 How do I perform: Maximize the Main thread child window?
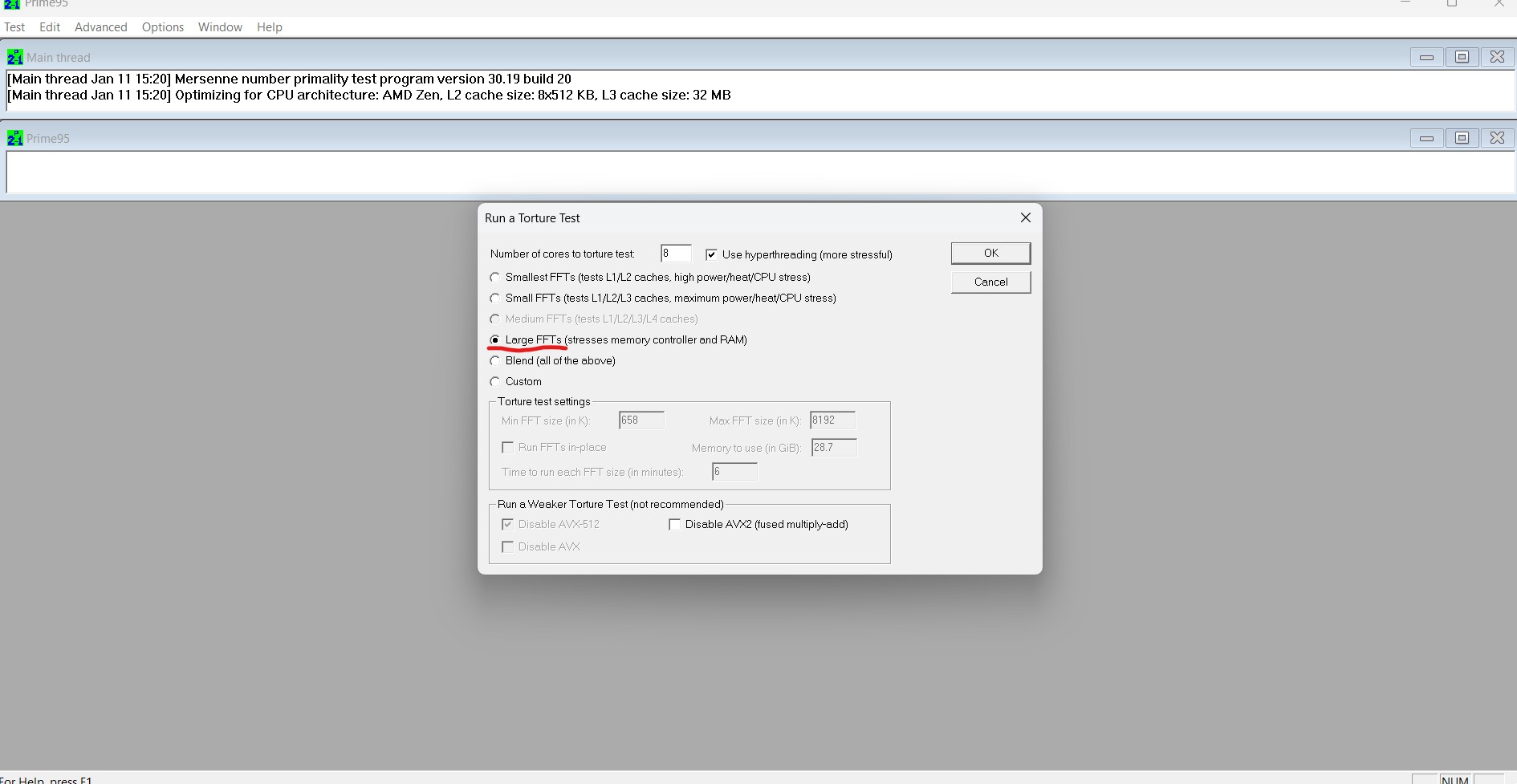[x=1462, y=57]
